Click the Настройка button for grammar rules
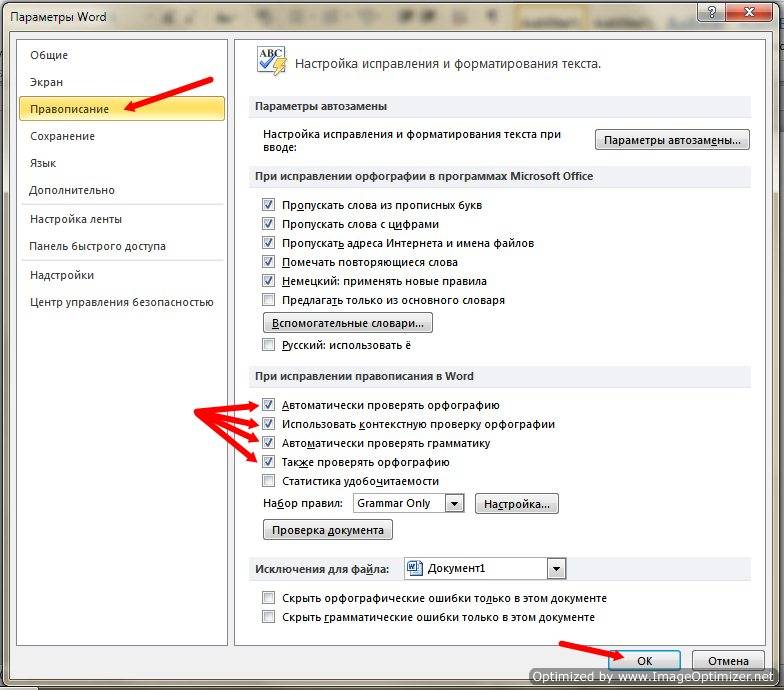Viewport: 784px width, 690px height. click(516, 504)
